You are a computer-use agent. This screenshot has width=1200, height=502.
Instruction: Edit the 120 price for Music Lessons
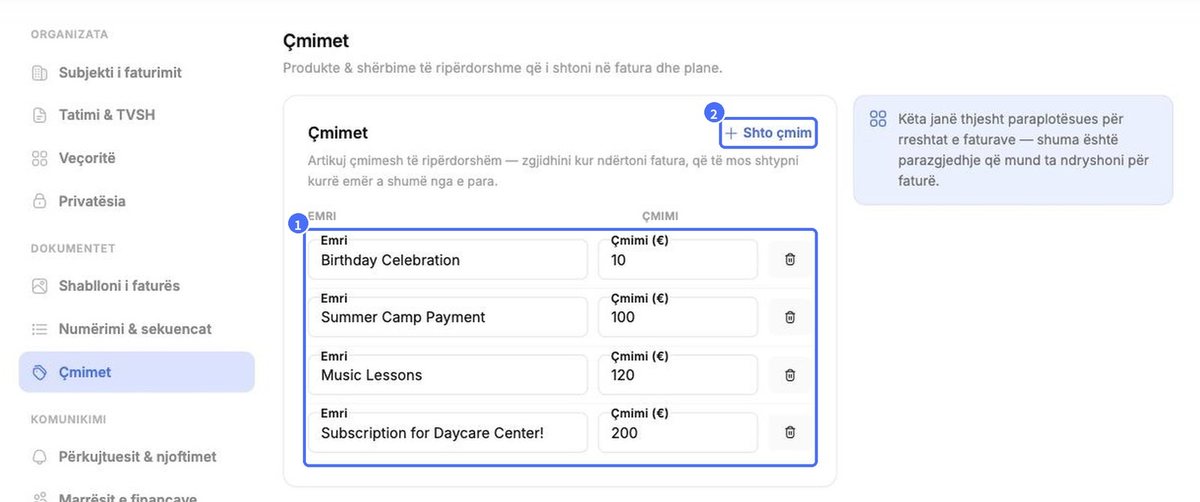pyautogui.click(x=678, y=375)
